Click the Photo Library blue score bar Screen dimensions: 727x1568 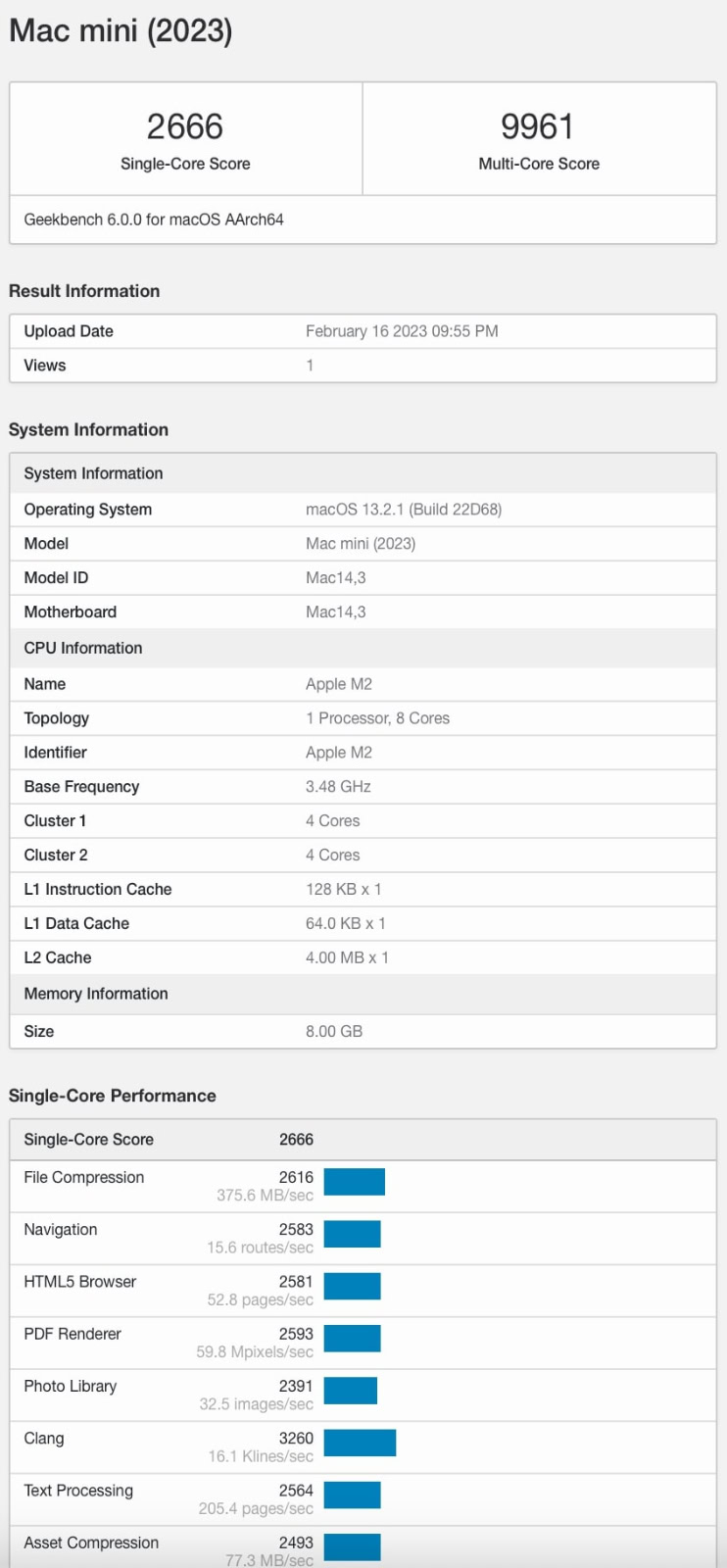point(351,1391)
